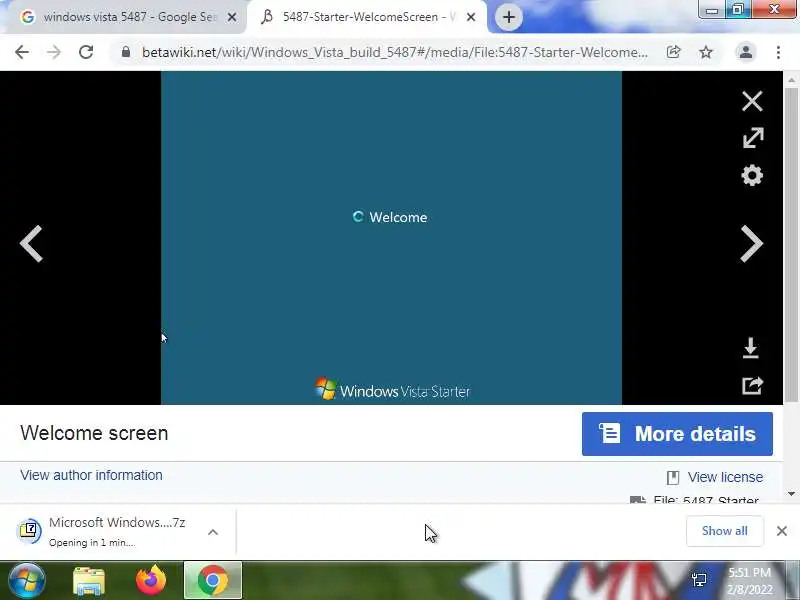Close the downloads bar
Image resolution: width=800 pixels, height=600 pixels.
coord(782,531)
